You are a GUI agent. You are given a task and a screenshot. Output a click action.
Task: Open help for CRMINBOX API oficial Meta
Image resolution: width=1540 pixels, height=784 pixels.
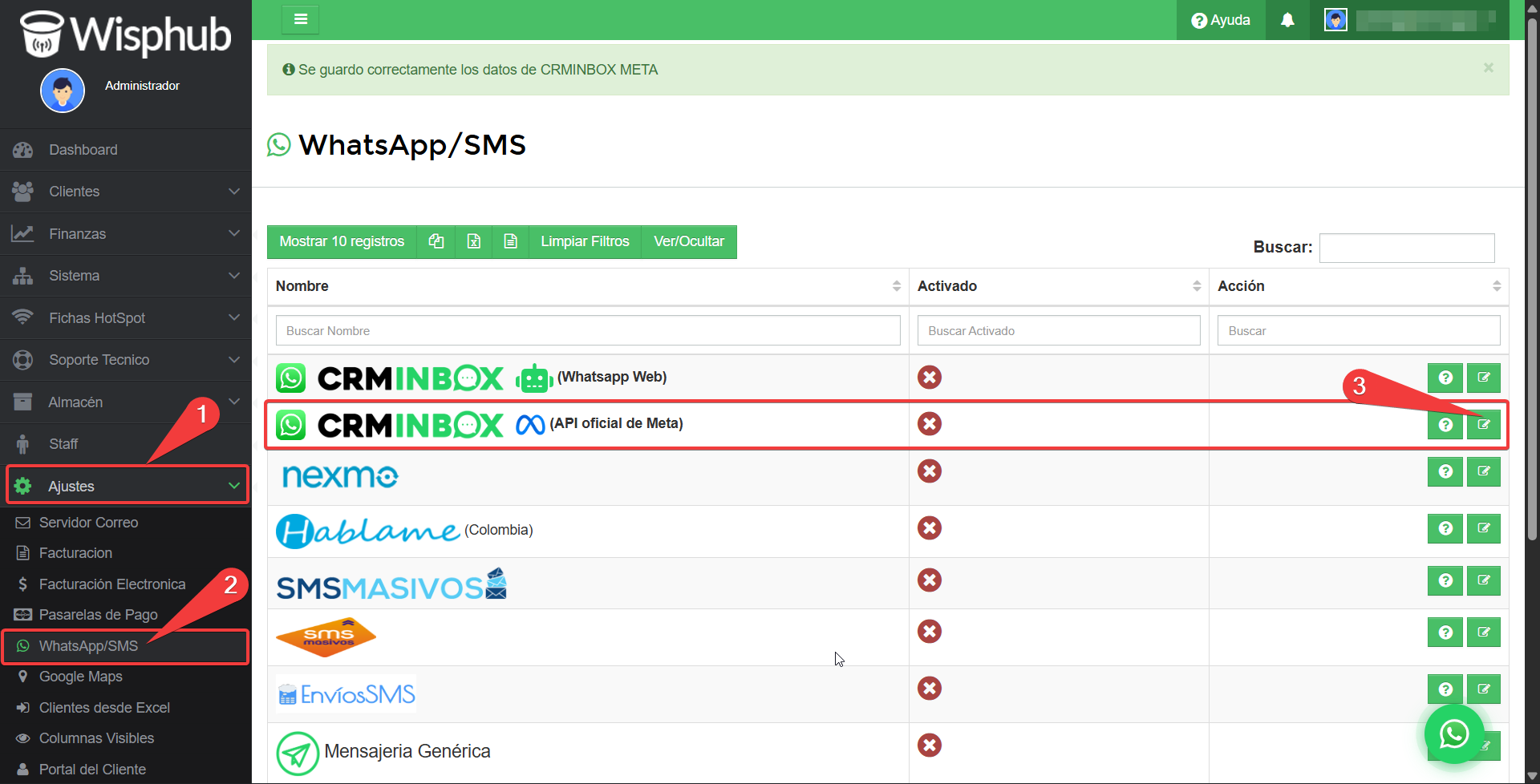(1445, 424)
